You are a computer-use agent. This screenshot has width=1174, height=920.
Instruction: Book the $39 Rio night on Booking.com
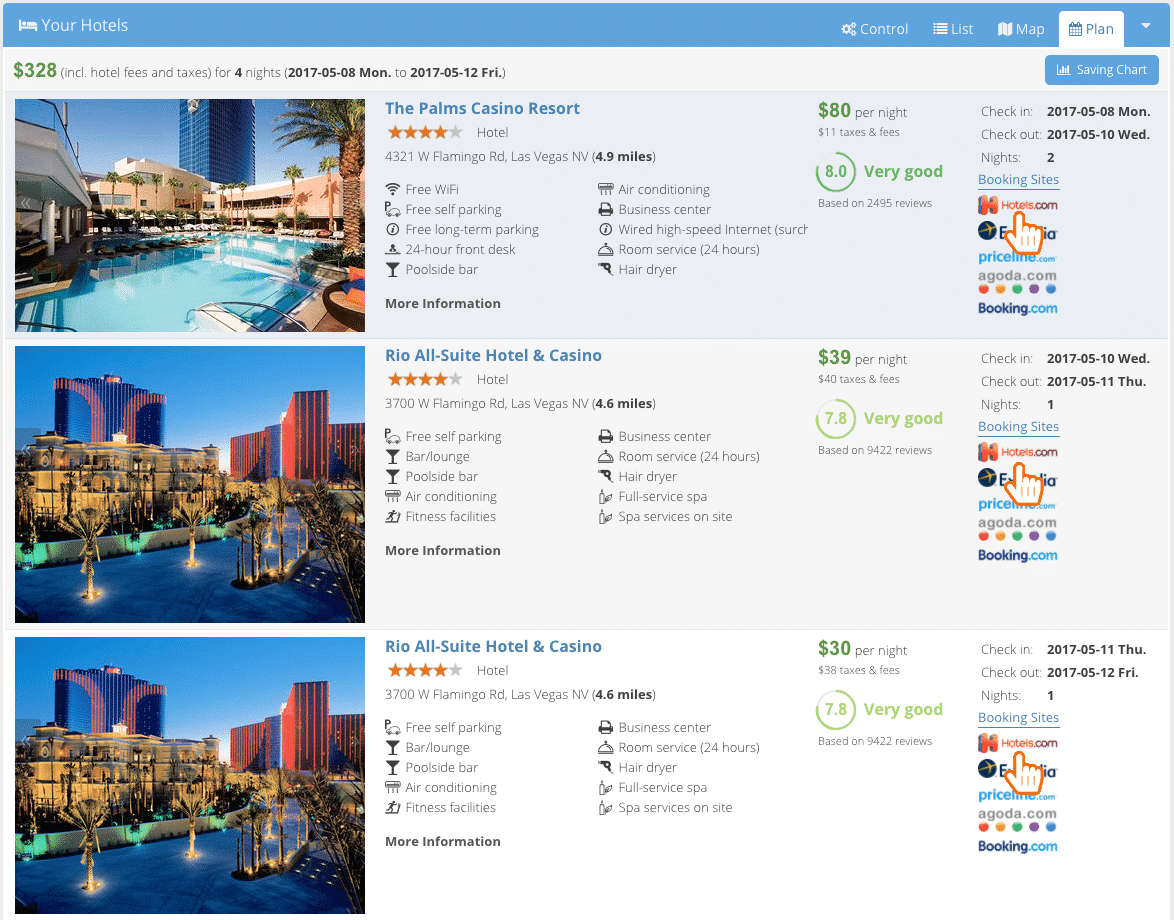pyautogui.click(x=1018, y=555)
